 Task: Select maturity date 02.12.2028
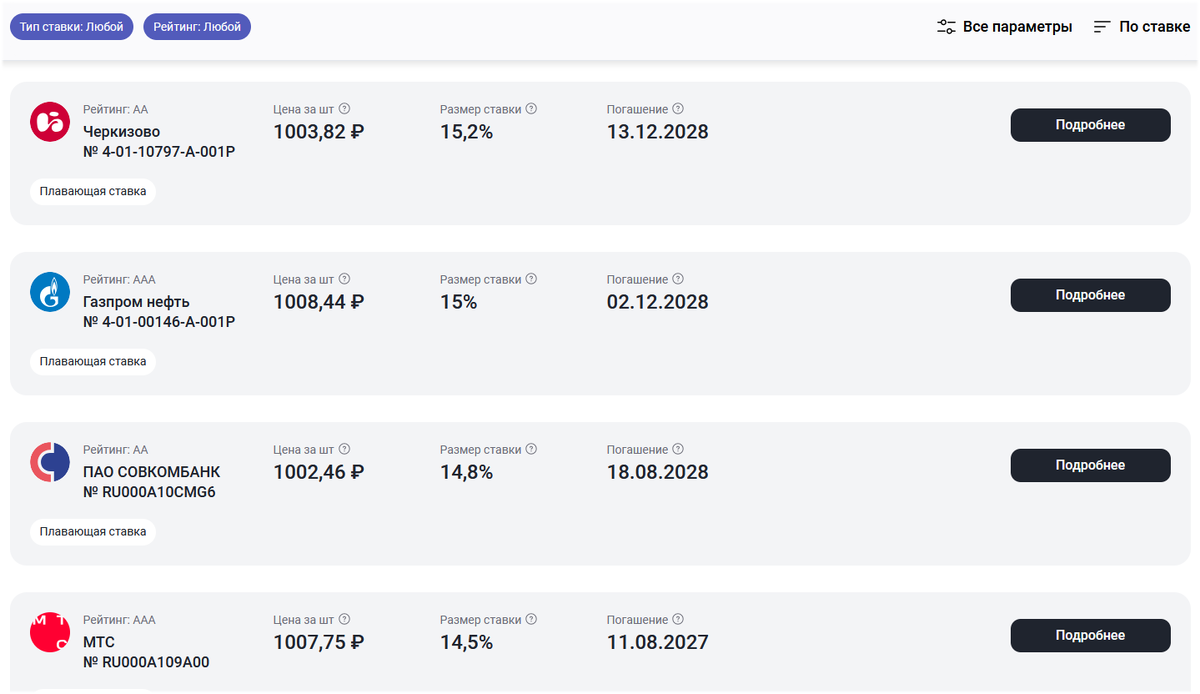657,301
